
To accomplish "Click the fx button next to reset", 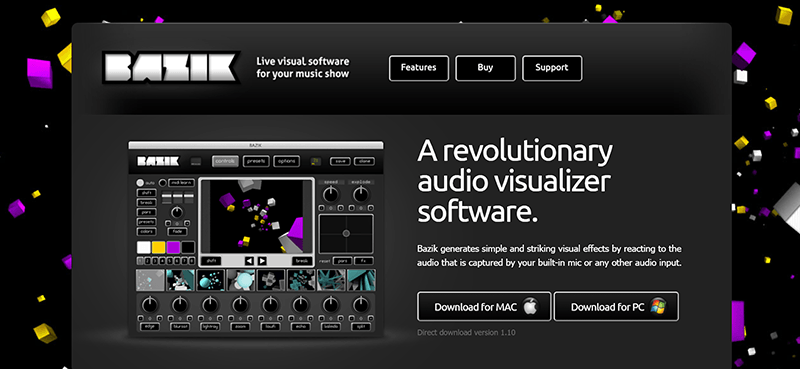I will point(364,261).
